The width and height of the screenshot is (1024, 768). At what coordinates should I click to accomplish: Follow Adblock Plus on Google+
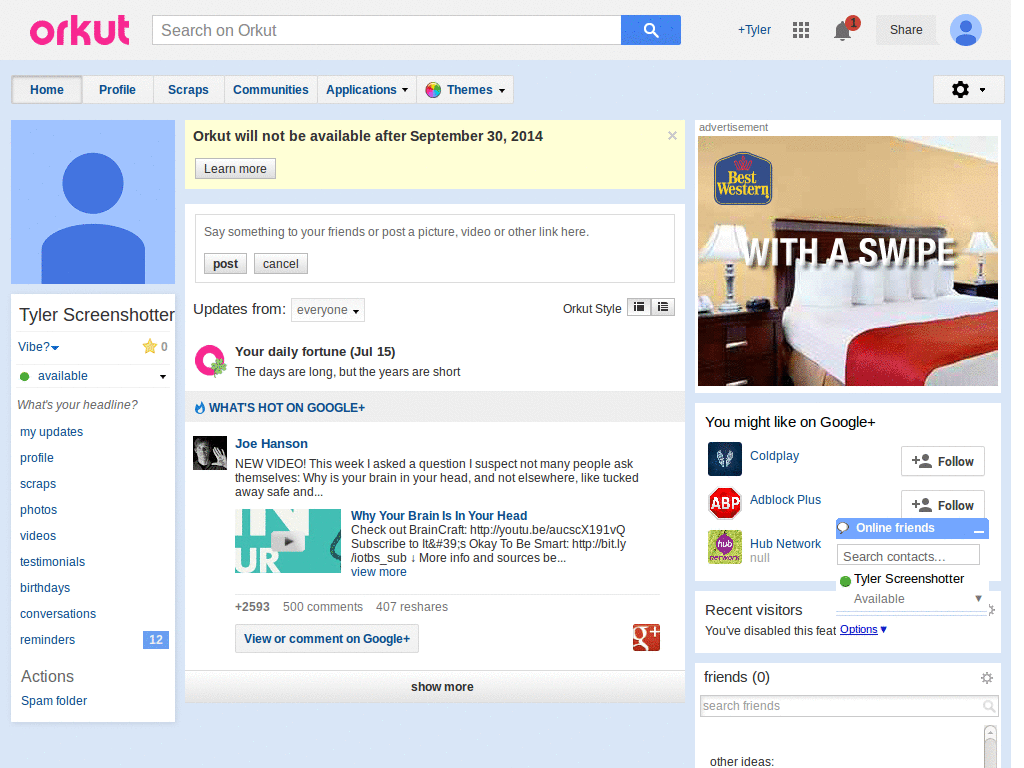pyautogui.click(x=942, y=504)
